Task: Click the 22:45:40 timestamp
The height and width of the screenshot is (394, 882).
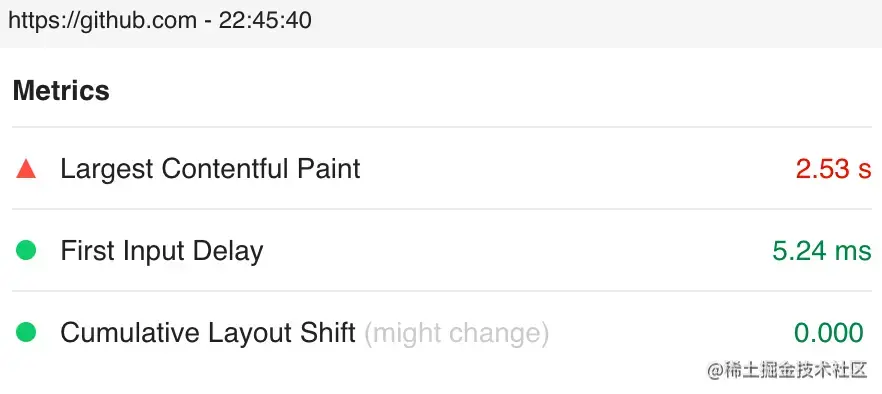Action: pos(265,21)
